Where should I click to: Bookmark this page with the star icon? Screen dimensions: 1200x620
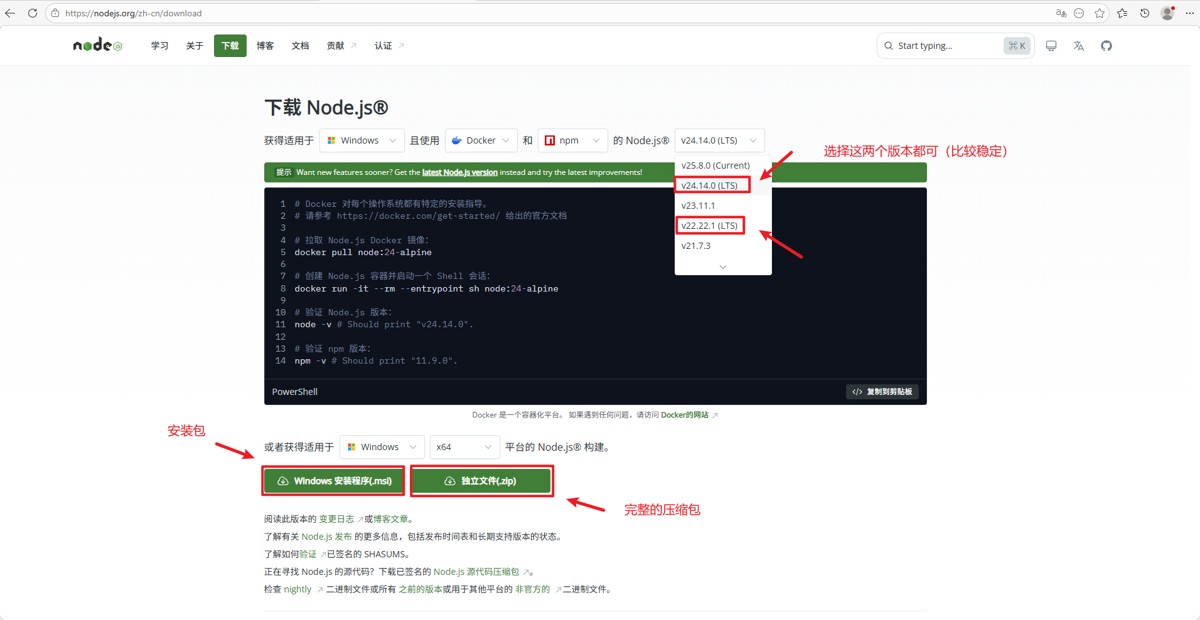(x=1100, y=13)
